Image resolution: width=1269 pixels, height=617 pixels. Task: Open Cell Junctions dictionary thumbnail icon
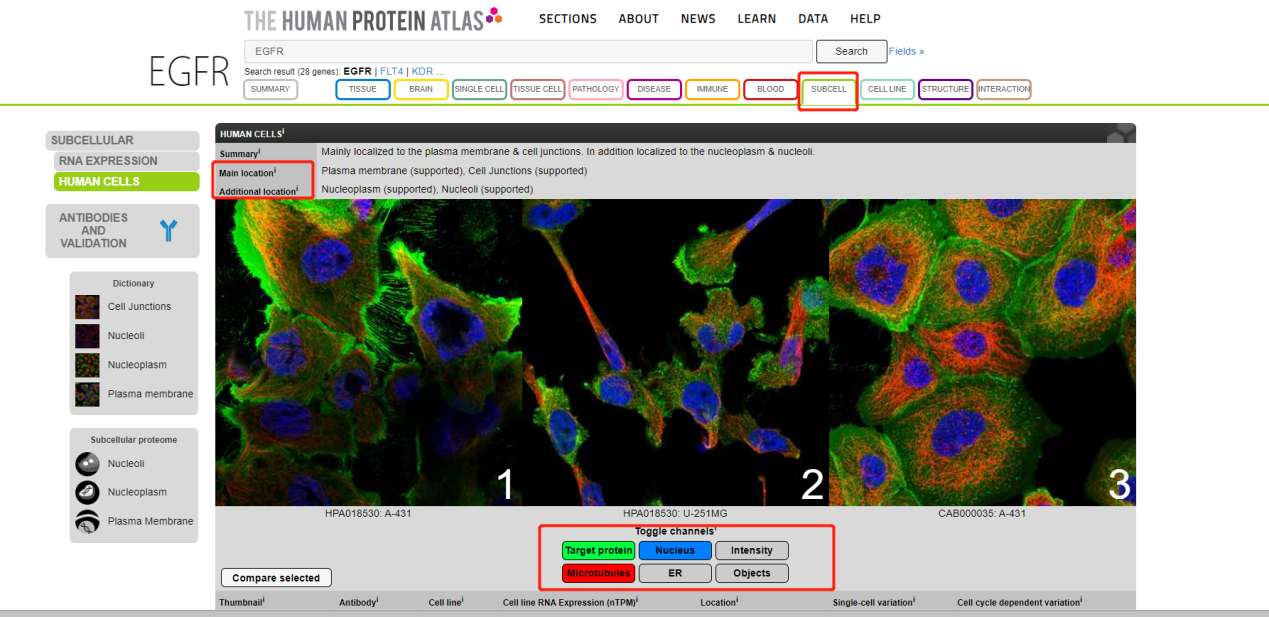[87, 307]
